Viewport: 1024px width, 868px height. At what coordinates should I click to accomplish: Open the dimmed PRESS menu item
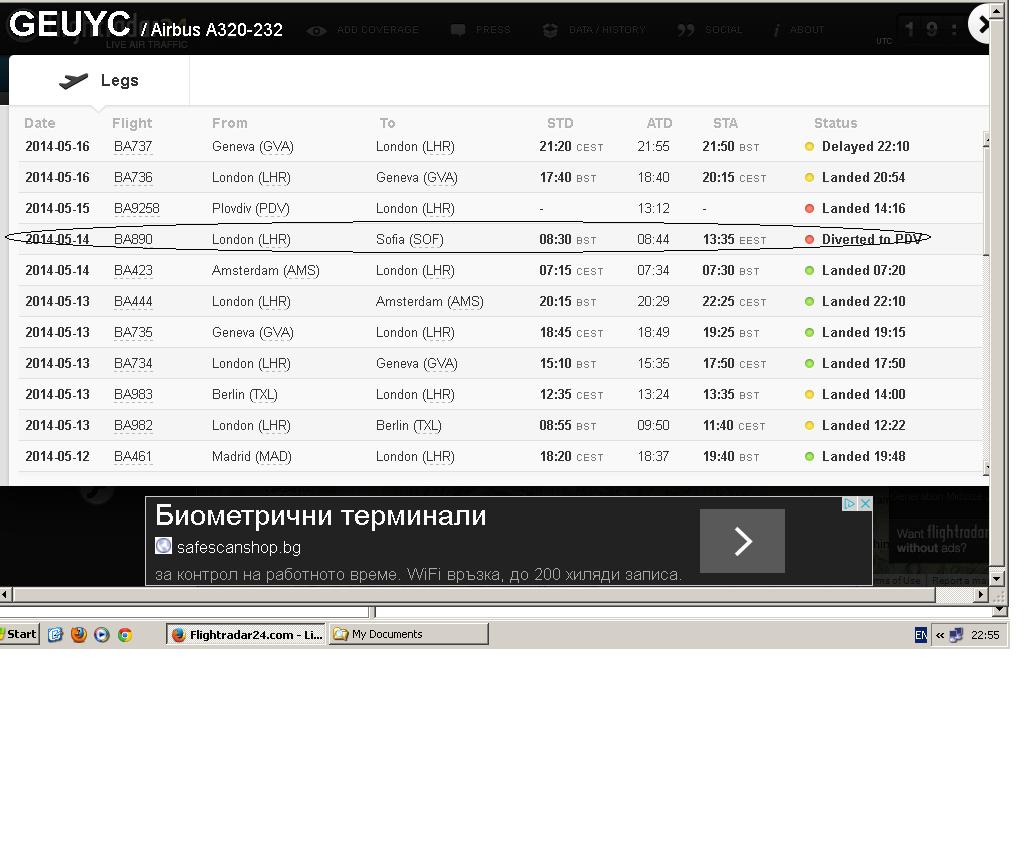(x=493, y=29)
